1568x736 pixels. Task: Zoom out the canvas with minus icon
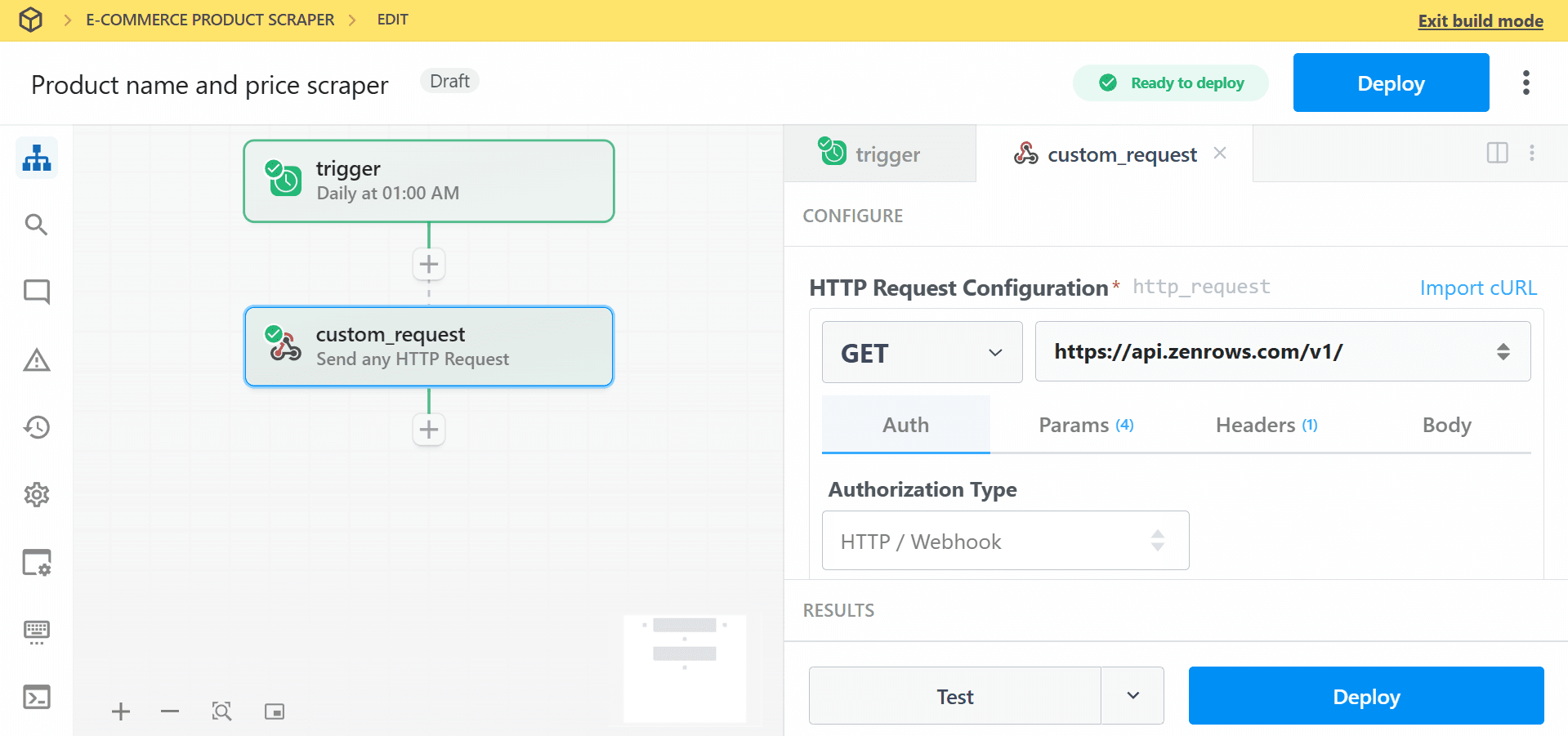(170, 711)
